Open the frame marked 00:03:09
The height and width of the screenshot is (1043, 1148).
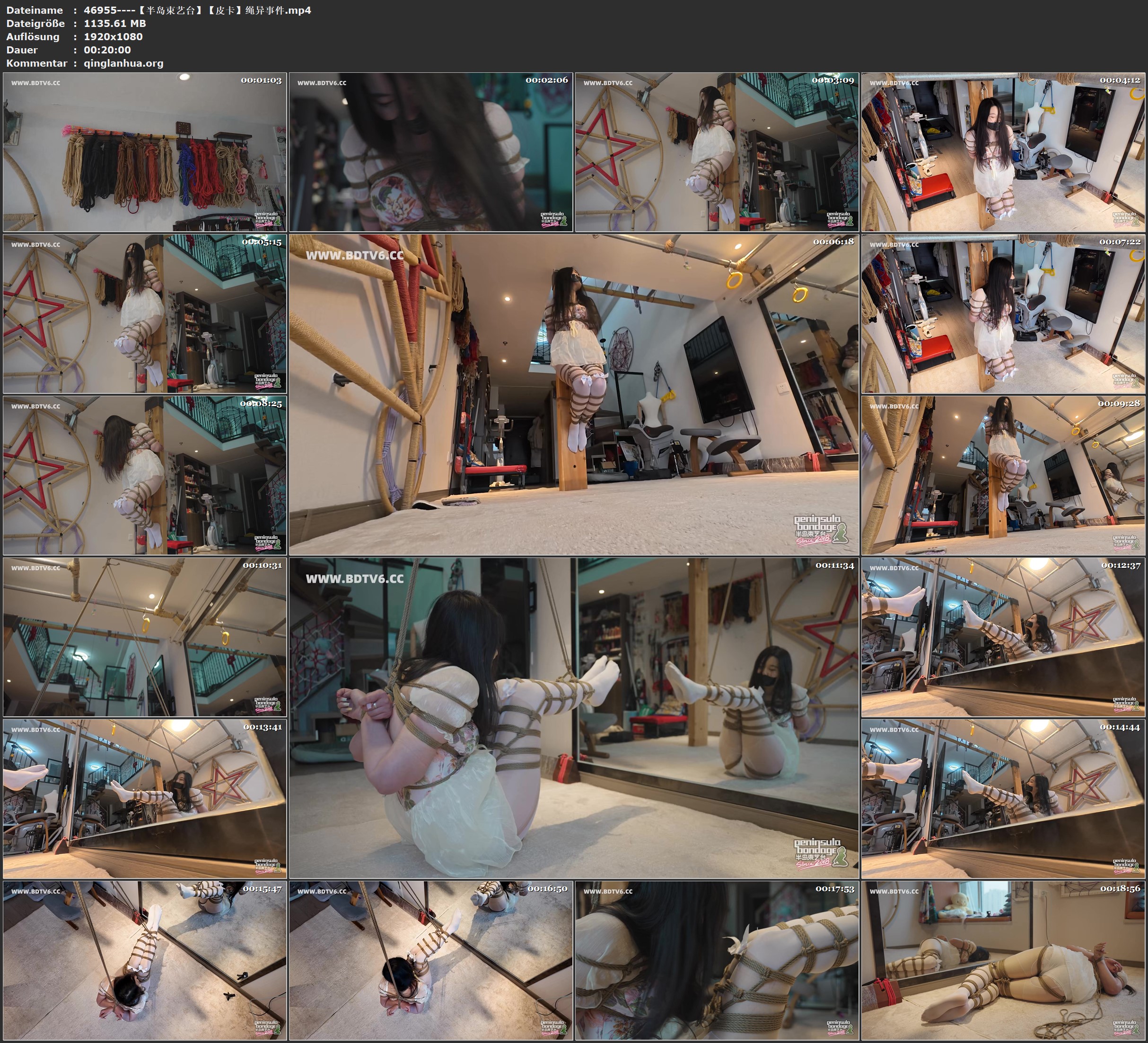(x=717, y=152)
